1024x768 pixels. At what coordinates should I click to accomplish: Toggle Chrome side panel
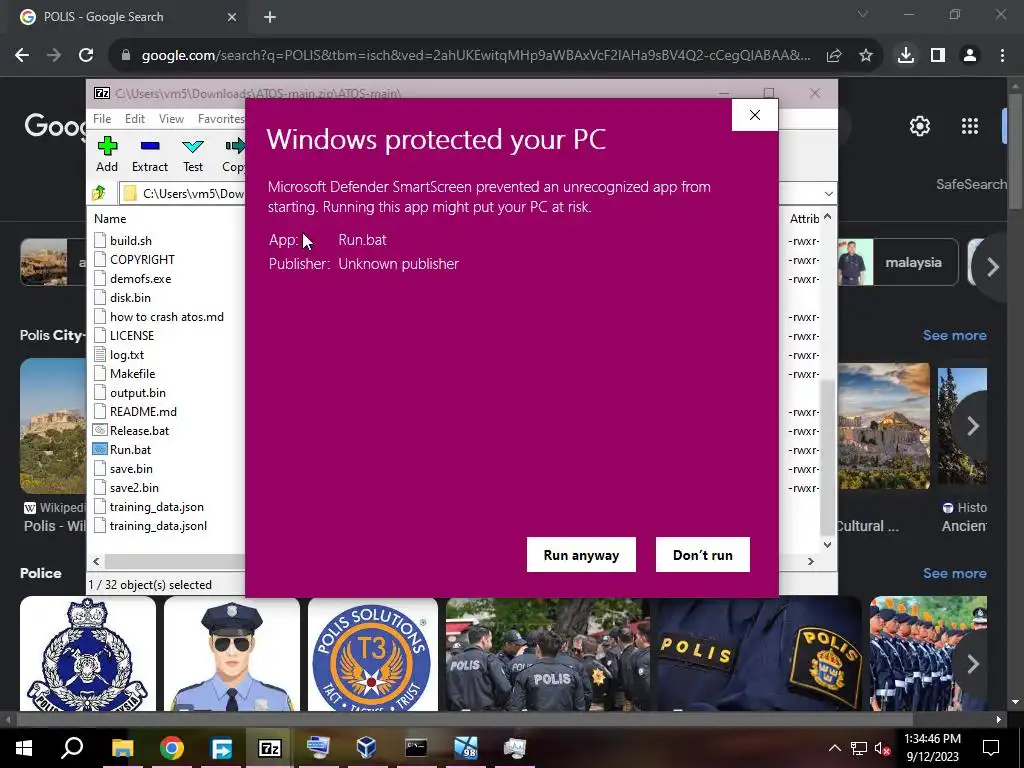click(938, 56)
